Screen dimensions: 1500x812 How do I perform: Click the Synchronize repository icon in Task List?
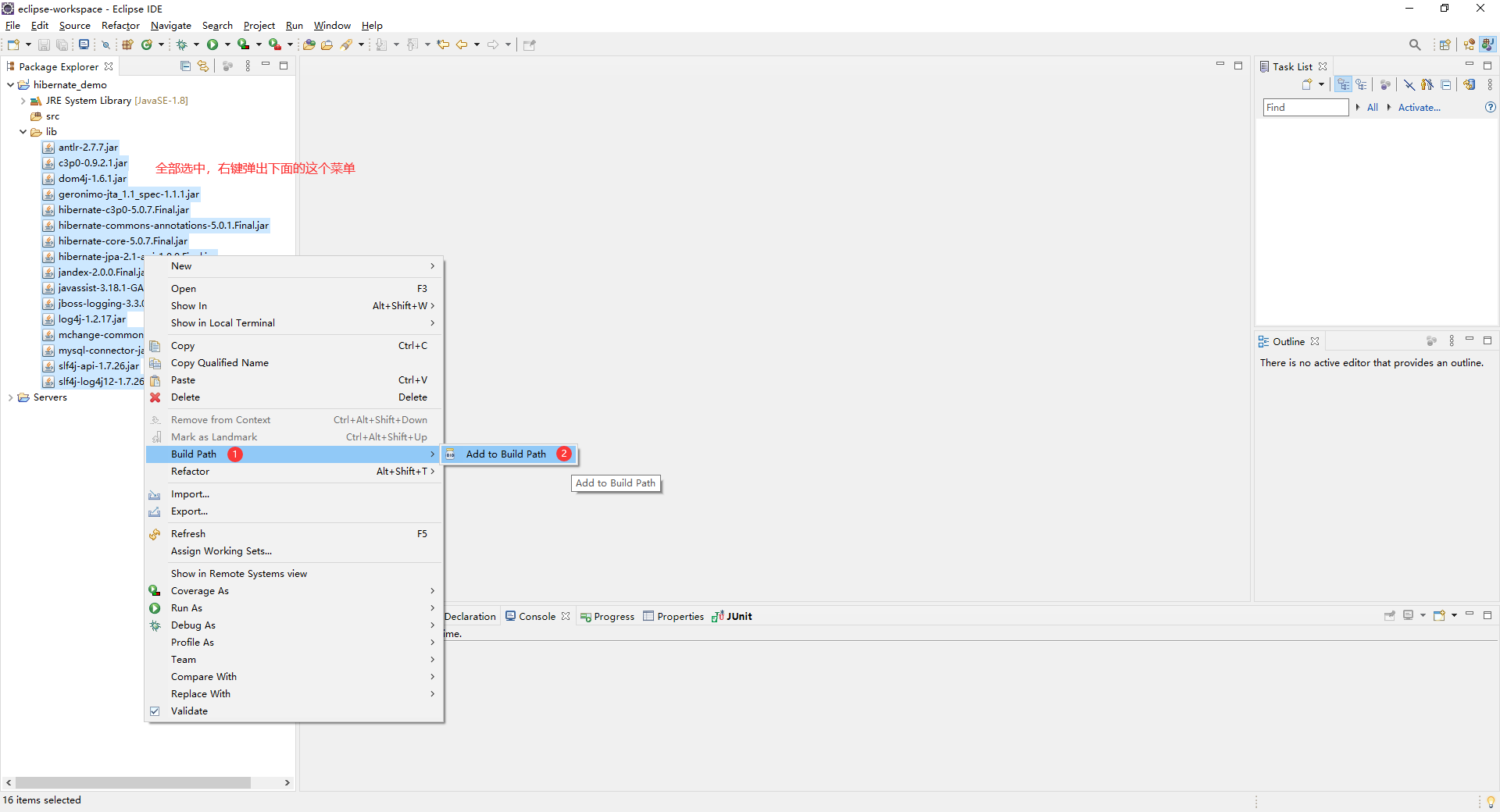tap(1470, 84)
